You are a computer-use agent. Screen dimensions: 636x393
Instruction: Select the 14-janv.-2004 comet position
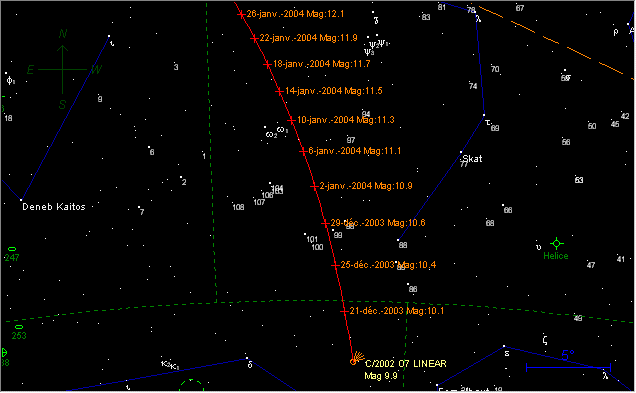point(279,92)
